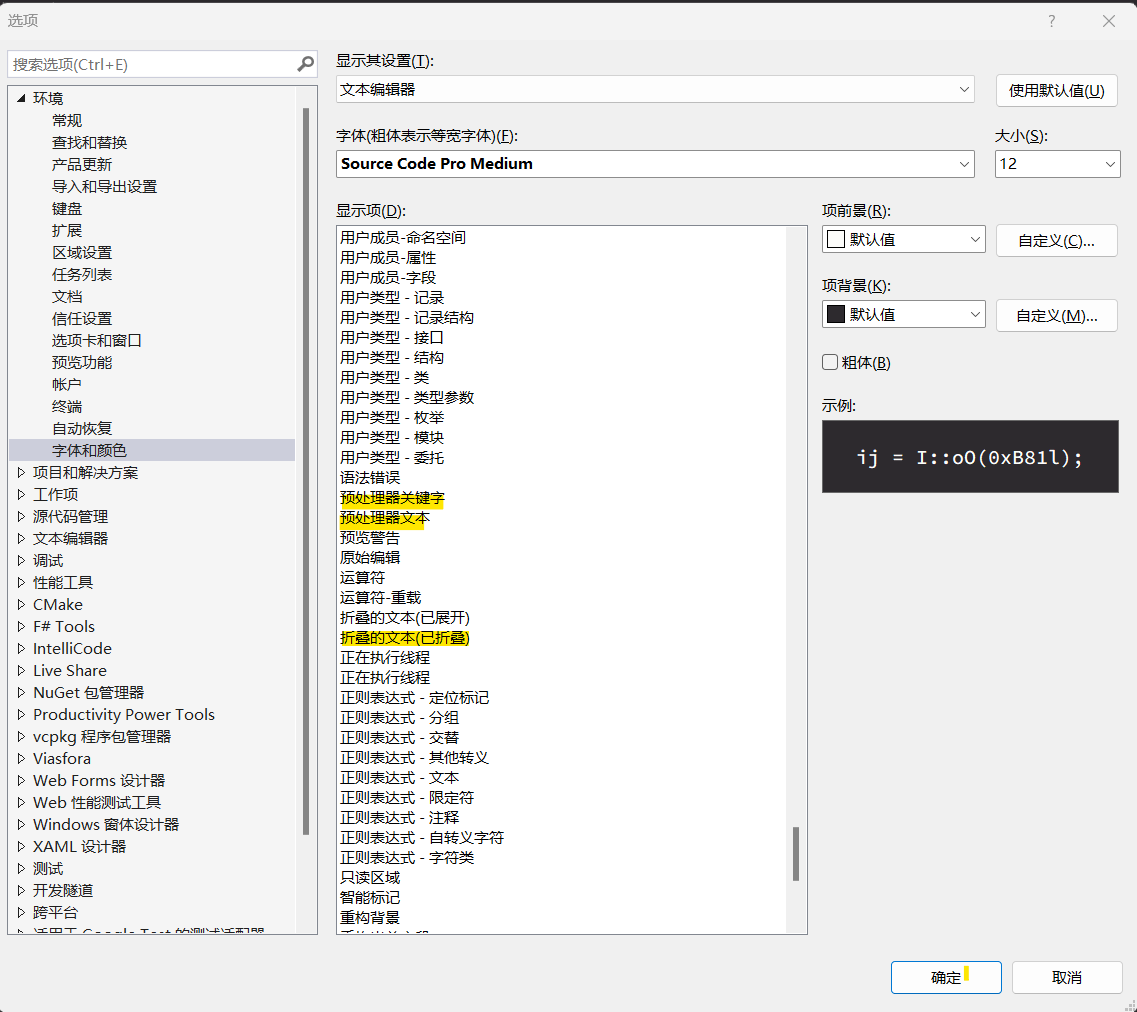Select 终端 tree item
The width and height of the screenshot is (1137, 1012).
(67, 407)
